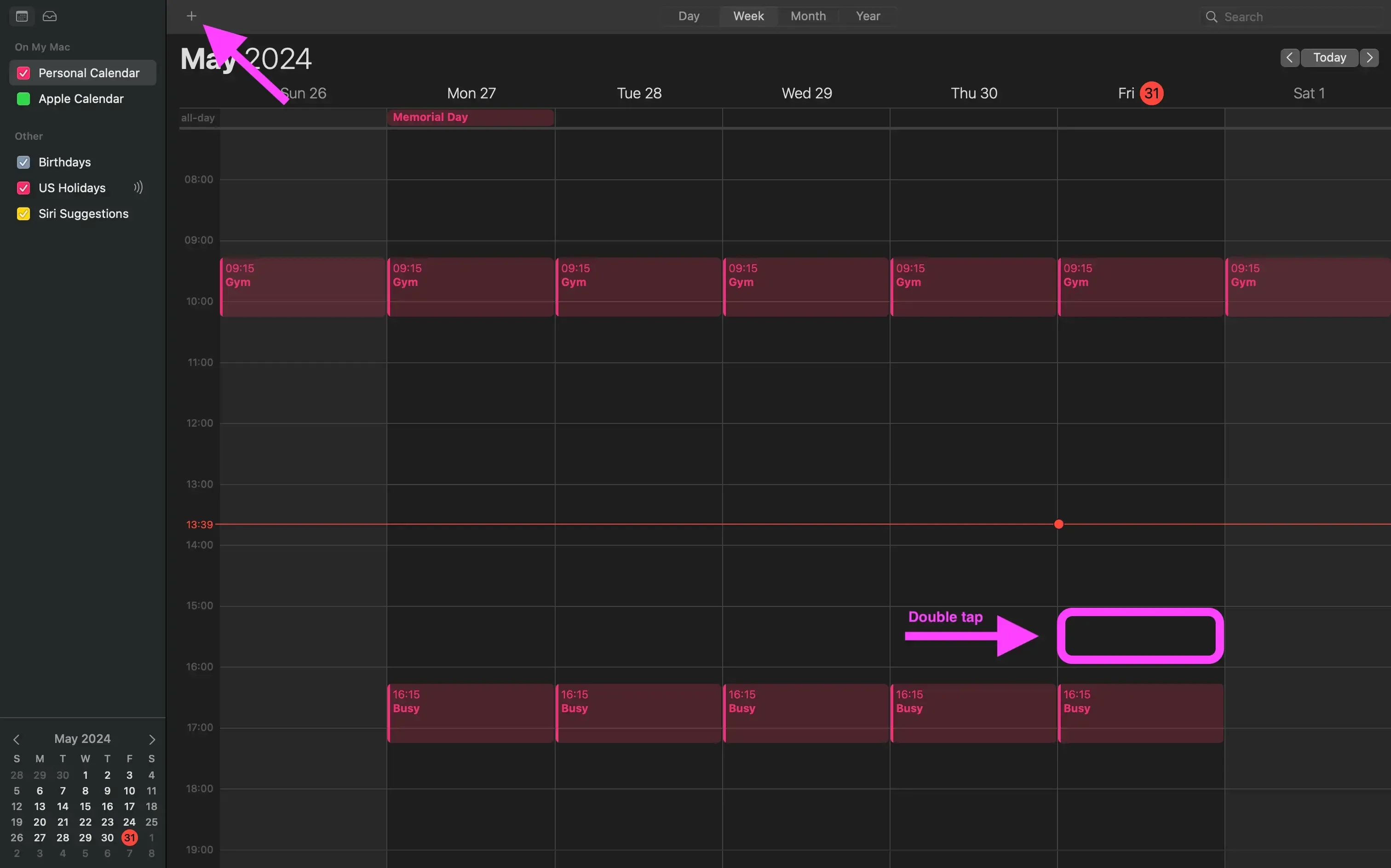Select the Day view option
The width and height of the screenshot is (1391, 868).
[688, 16]
